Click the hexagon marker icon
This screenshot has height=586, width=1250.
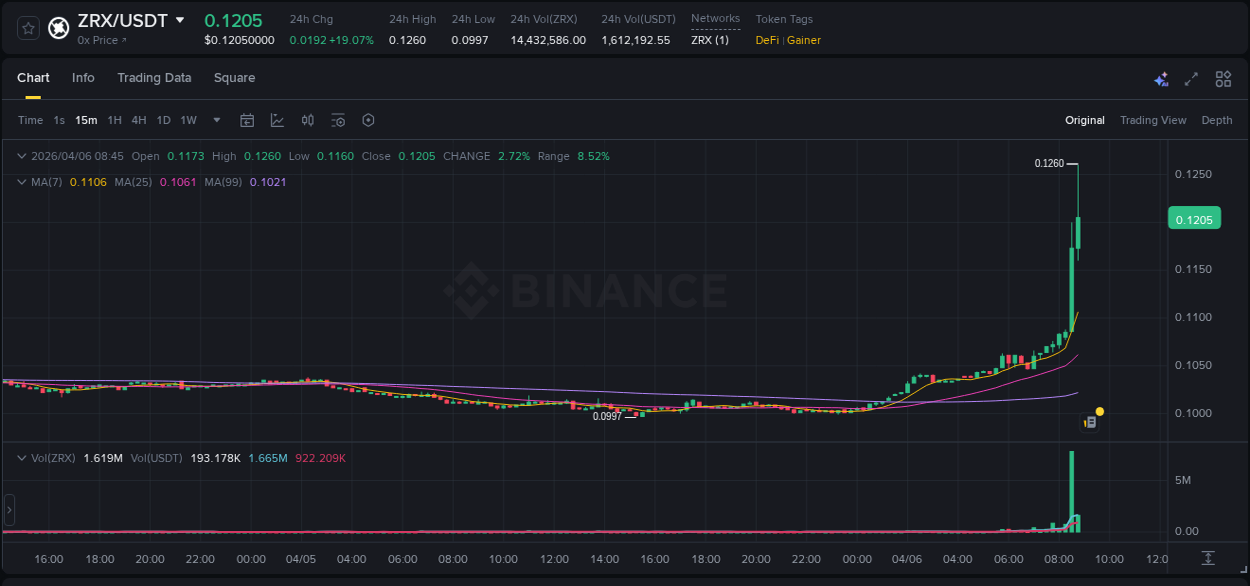coord(368,120)
